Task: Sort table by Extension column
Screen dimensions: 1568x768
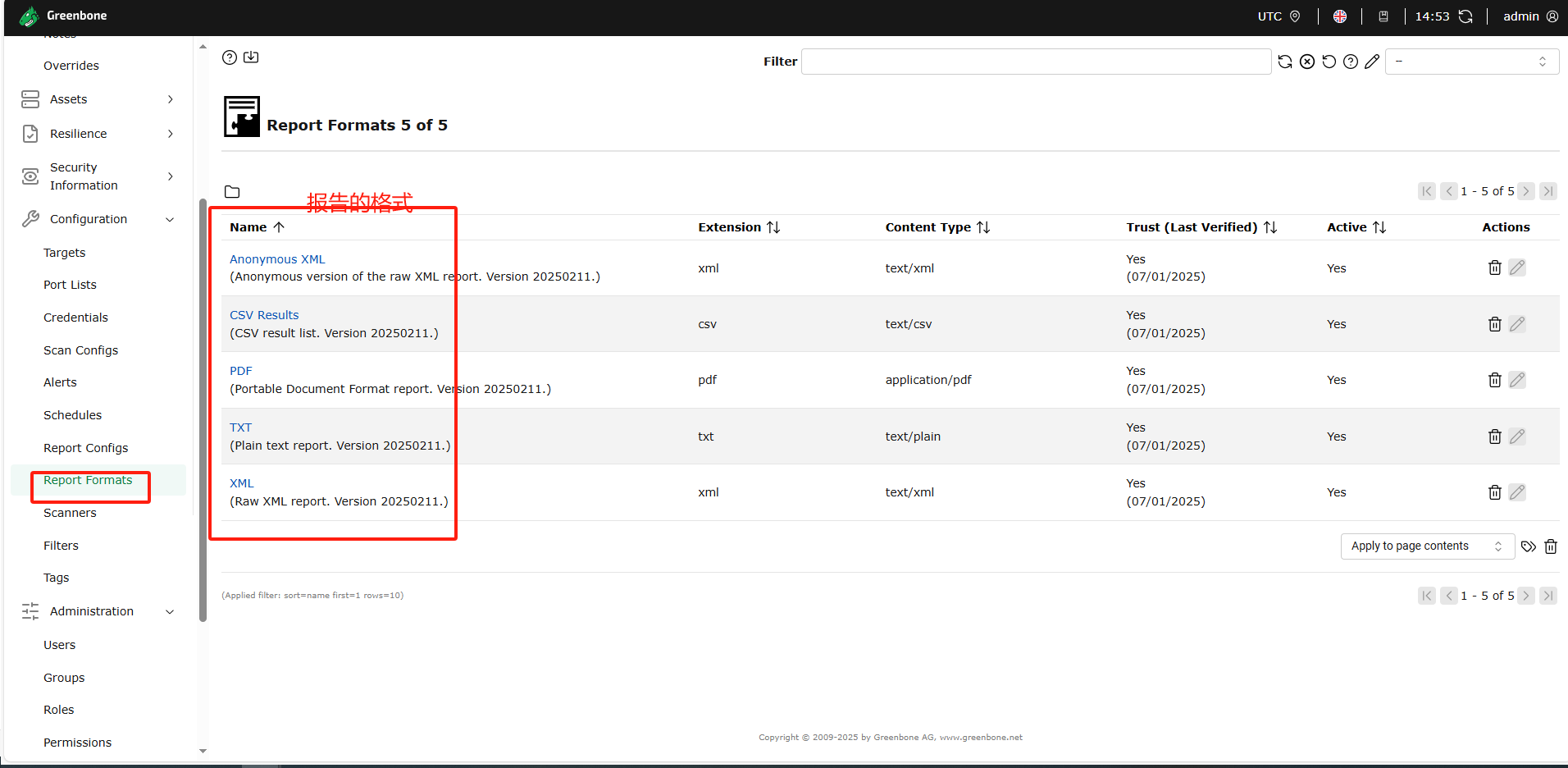Action: [x=739, y=227]
